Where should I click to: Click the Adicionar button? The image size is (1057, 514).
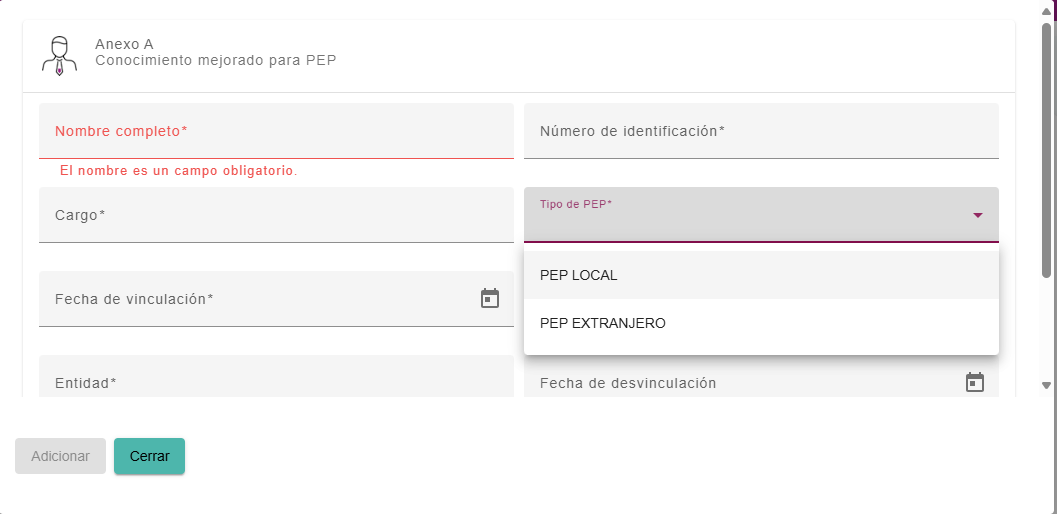click(x=60, y=456)
